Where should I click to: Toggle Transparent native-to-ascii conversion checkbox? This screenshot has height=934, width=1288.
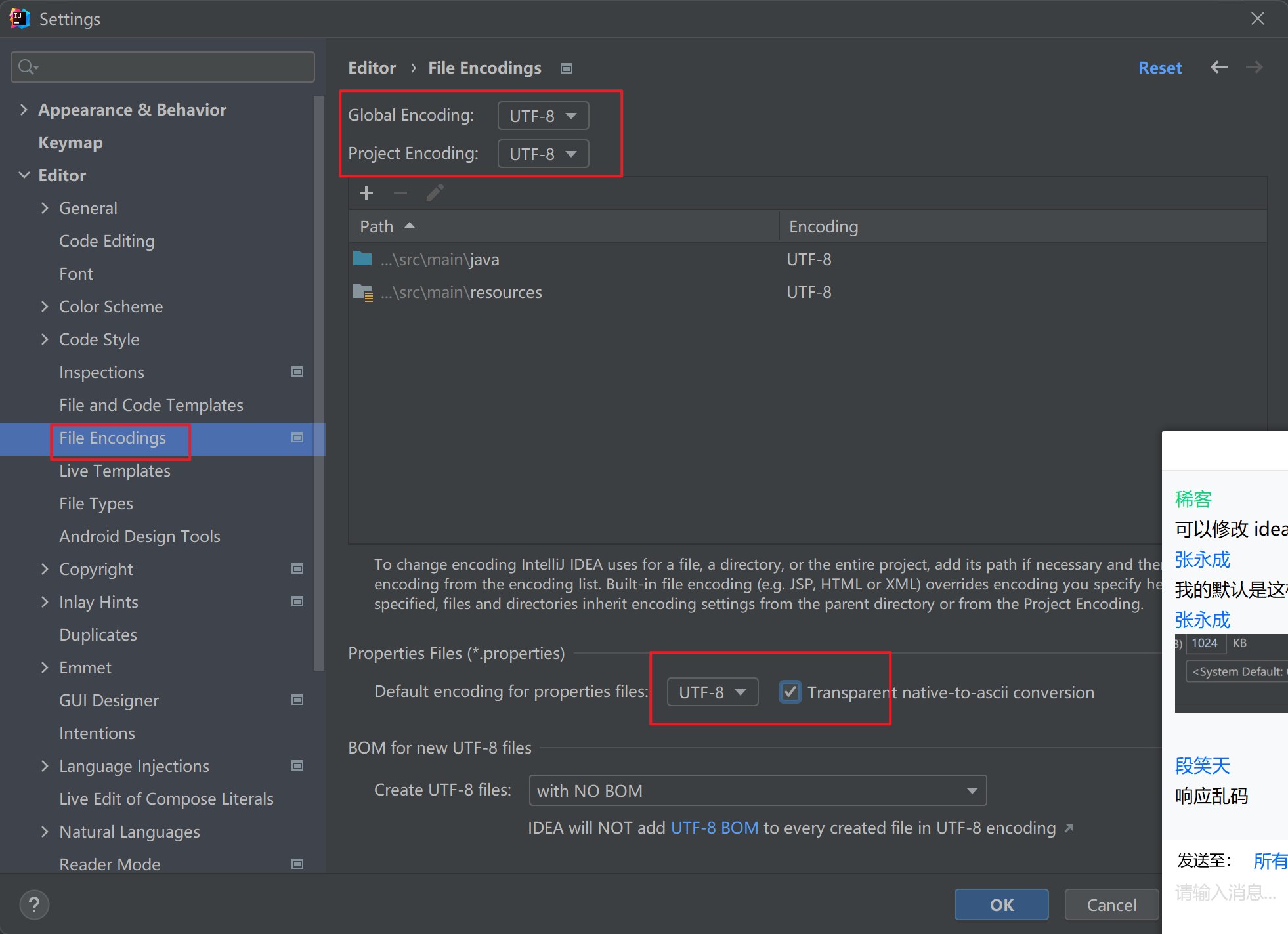click(790, 692)
